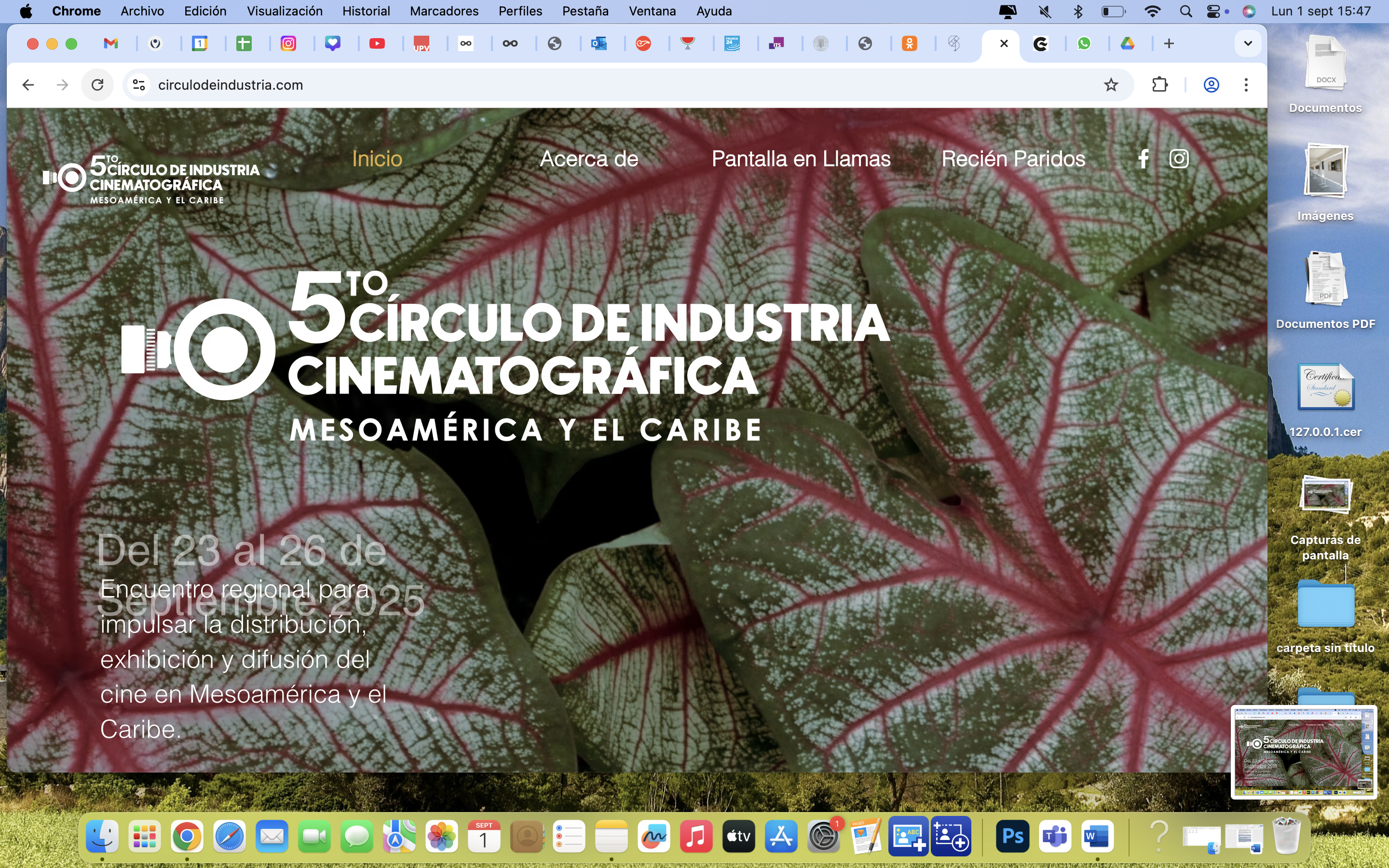Expand the tab search dropdown chevron

1247,43
